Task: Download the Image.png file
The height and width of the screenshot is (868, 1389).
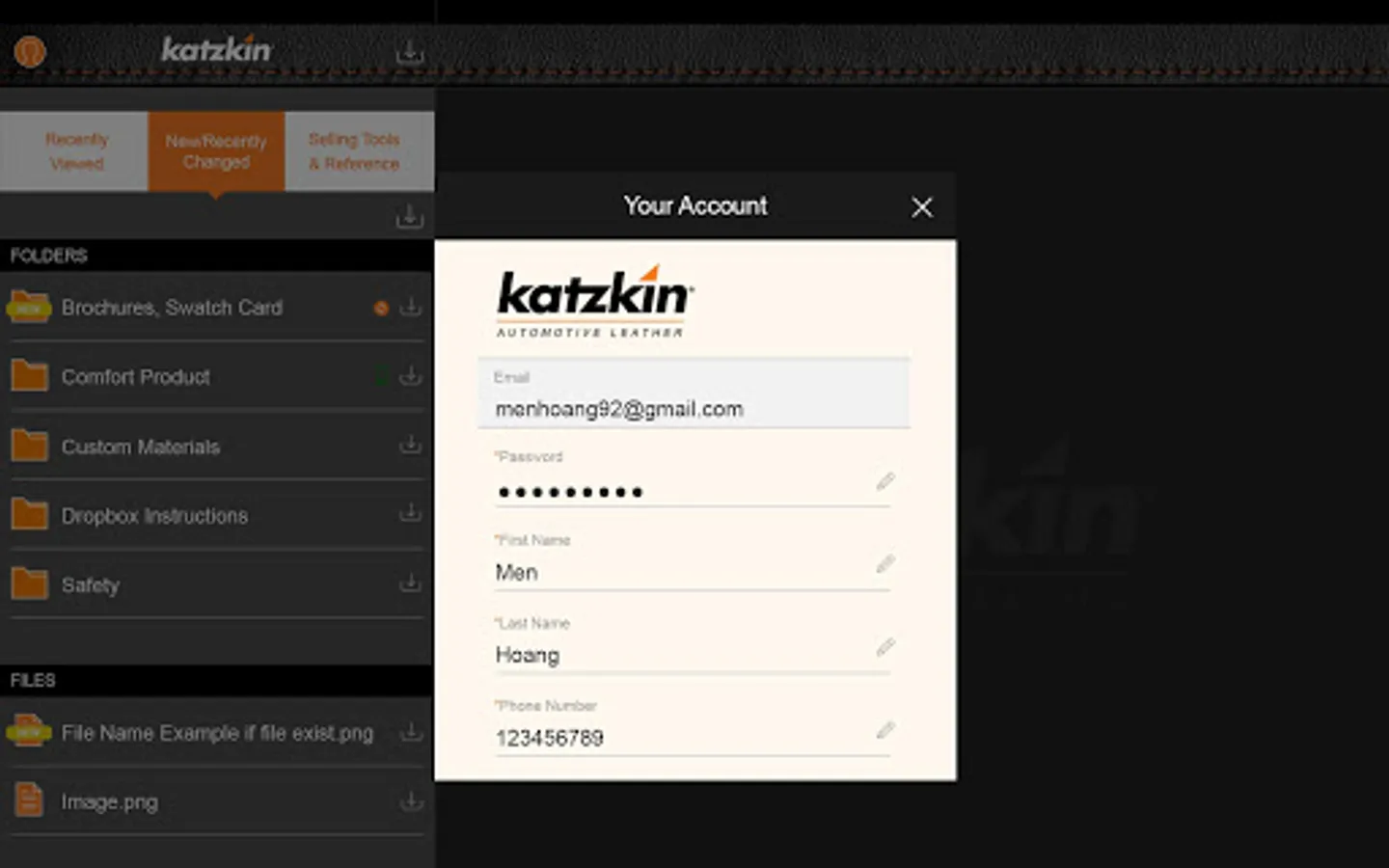Action: (x=411, y=800)
